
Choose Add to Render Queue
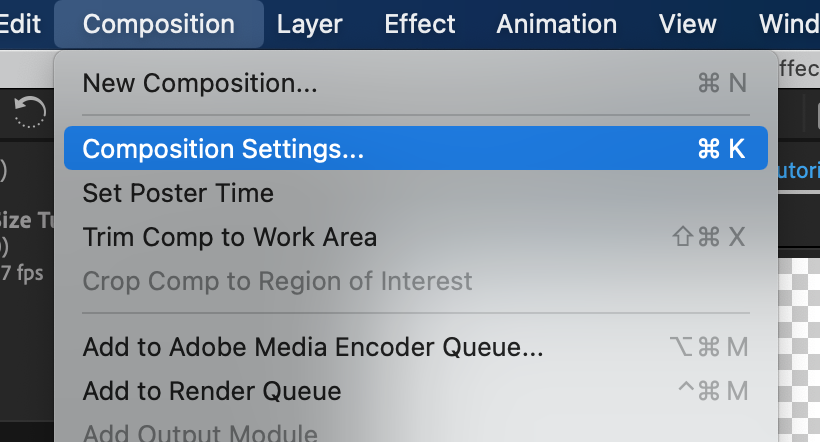tap(212, 391)
